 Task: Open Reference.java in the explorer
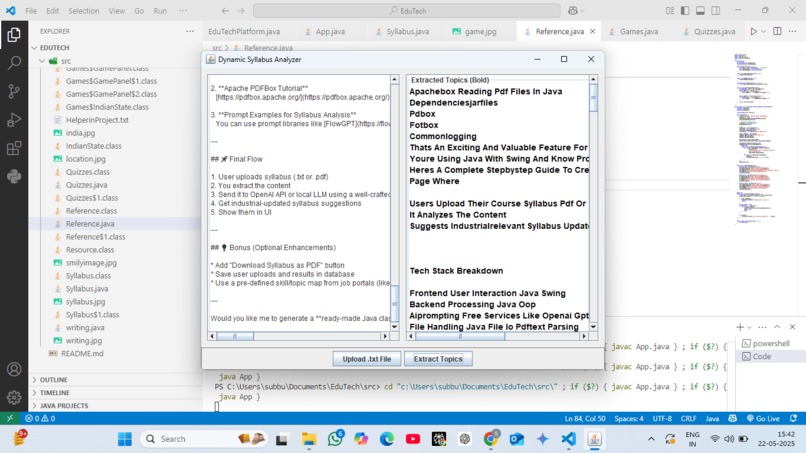pos(90,224)
